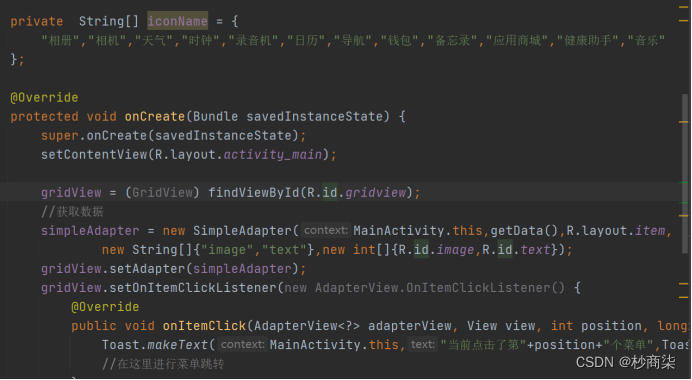The height and width of the screenshot is (380, 692).
Task: Click the setAdapter method call
Action: click(147, 269)
